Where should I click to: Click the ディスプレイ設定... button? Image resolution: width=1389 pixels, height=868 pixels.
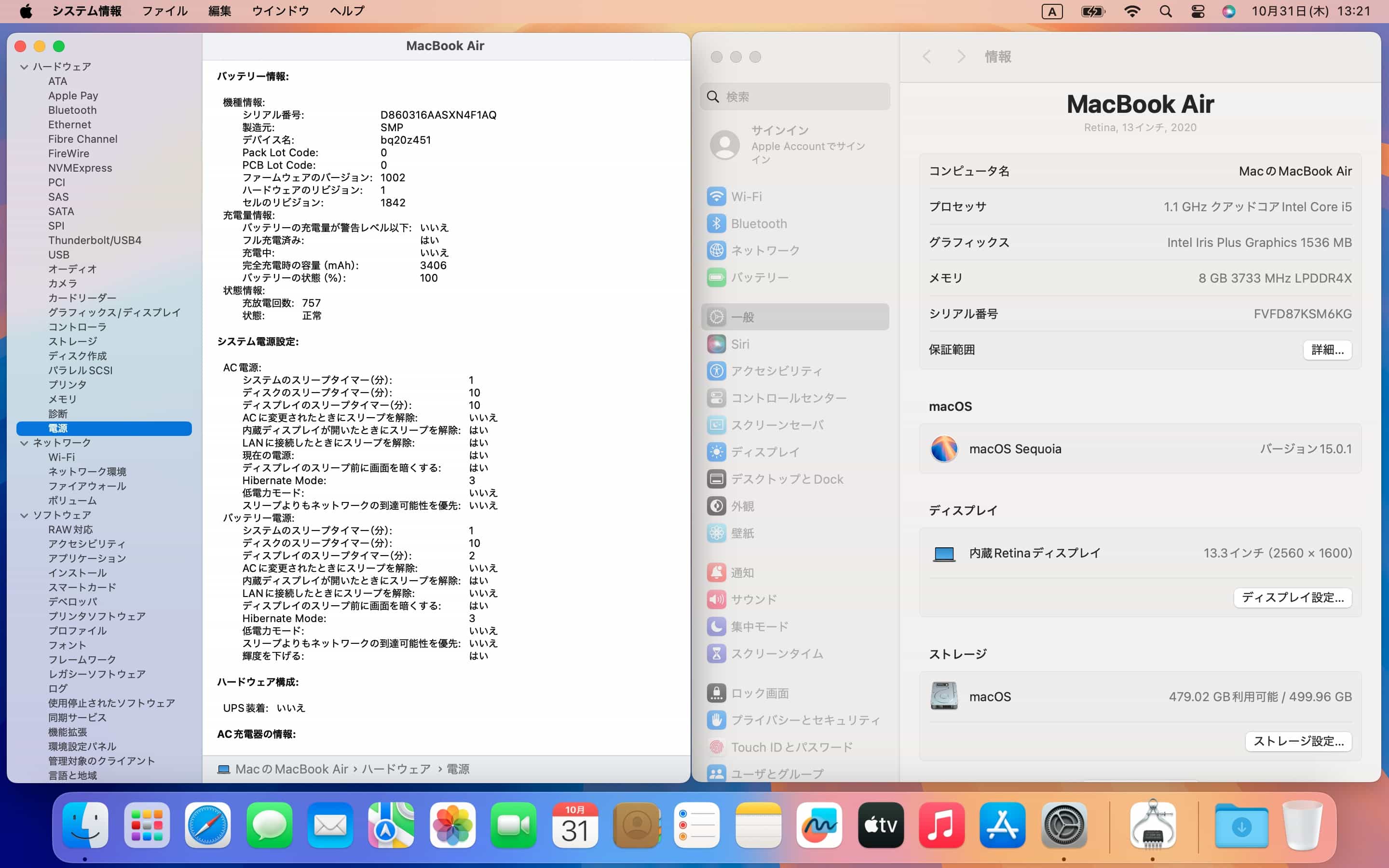[x=1292, y=597]
